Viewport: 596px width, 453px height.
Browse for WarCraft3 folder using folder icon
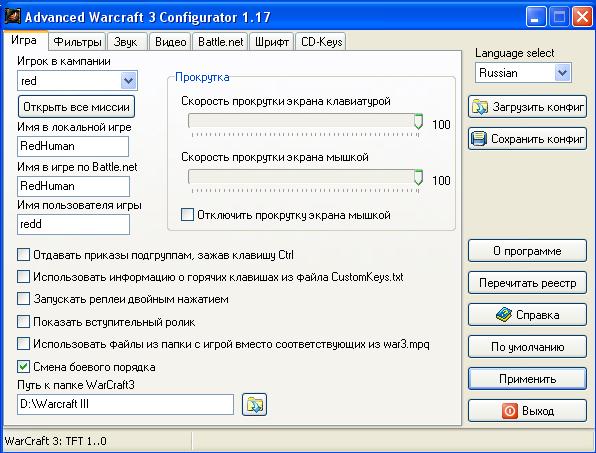pos(254,404)
